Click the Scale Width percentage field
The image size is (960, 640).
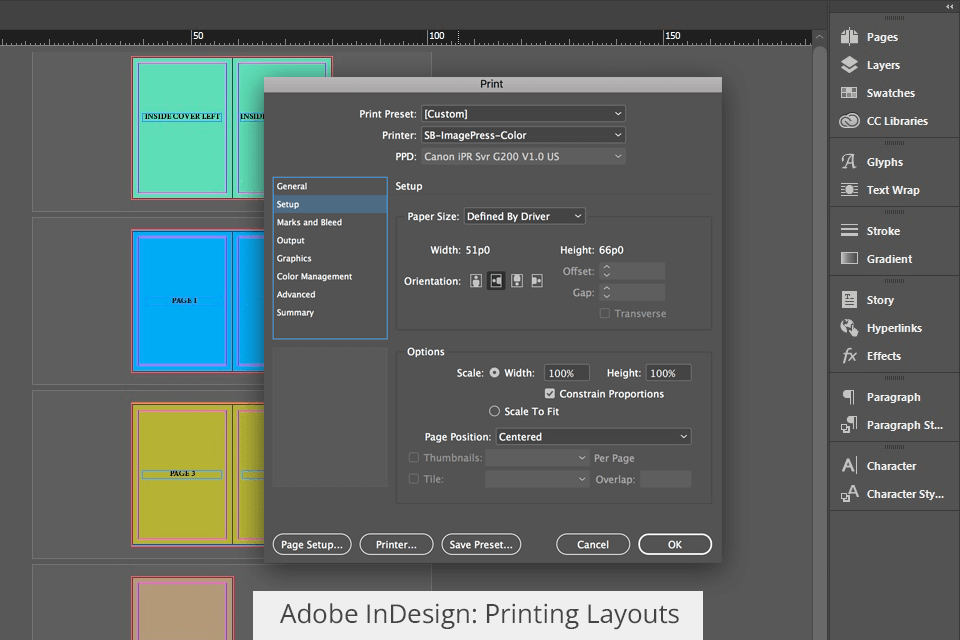(566, 373)
